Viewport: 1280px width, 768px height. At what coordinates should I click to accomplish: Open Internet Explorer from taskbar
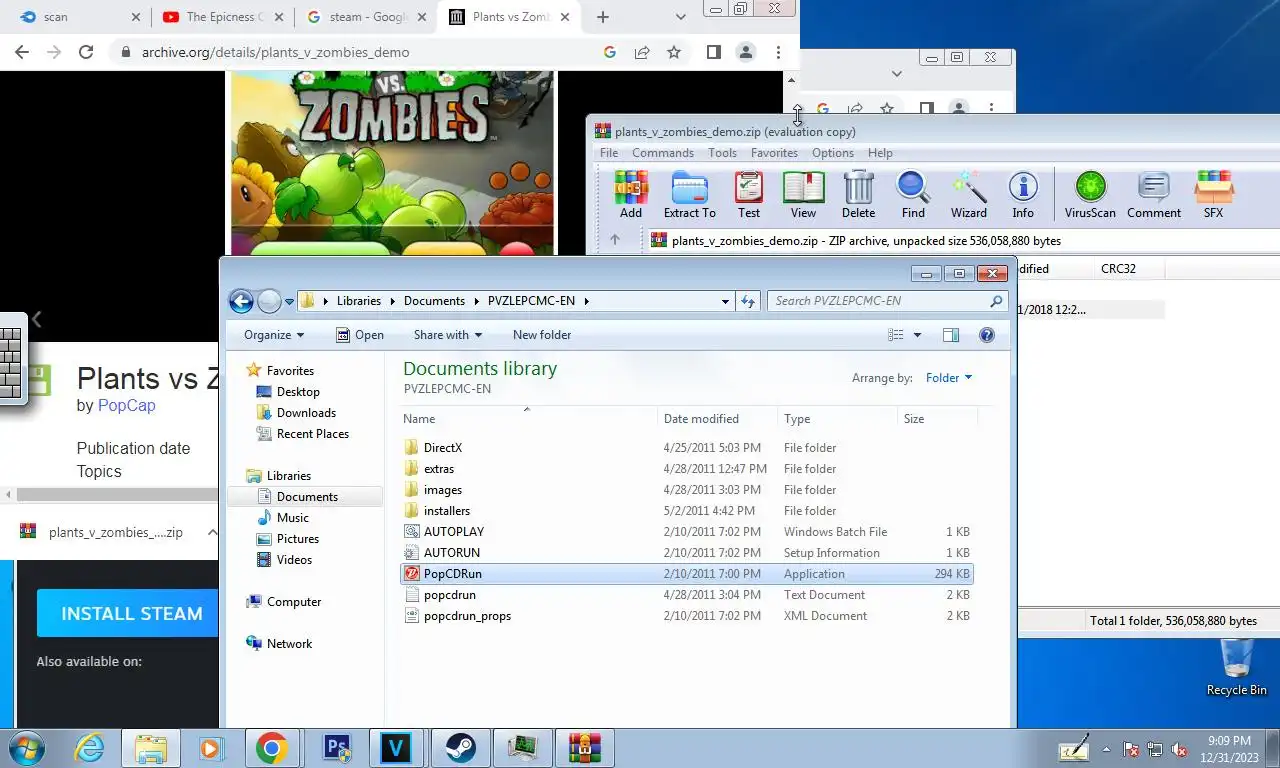(x=89, y=748)
